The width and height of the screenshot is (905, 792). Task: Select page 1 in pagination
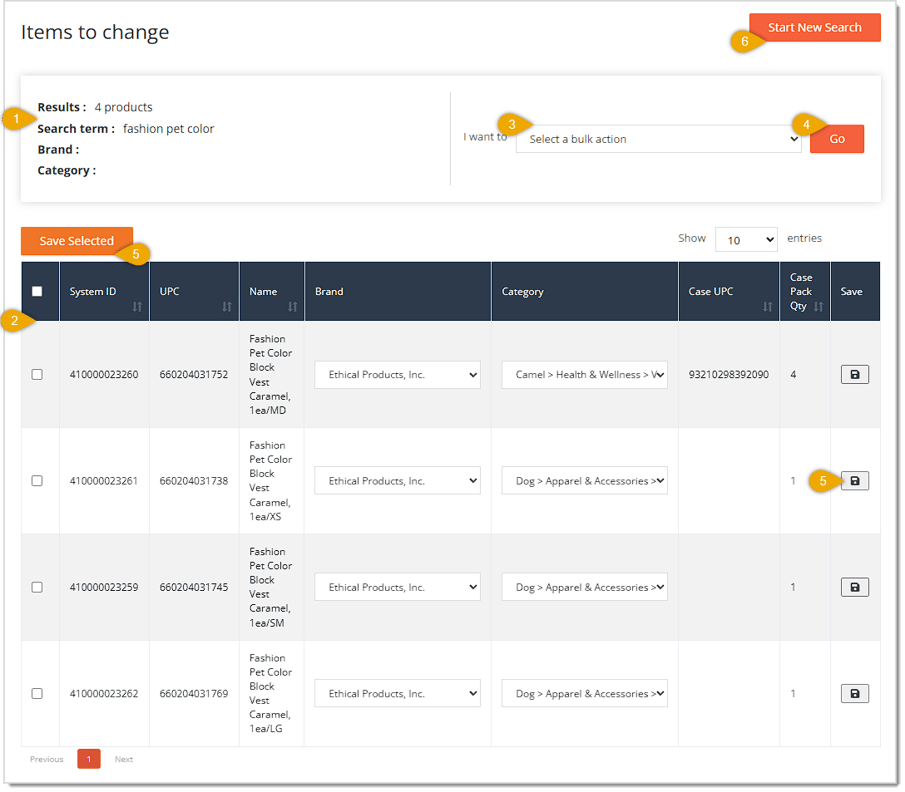[89, 759]
